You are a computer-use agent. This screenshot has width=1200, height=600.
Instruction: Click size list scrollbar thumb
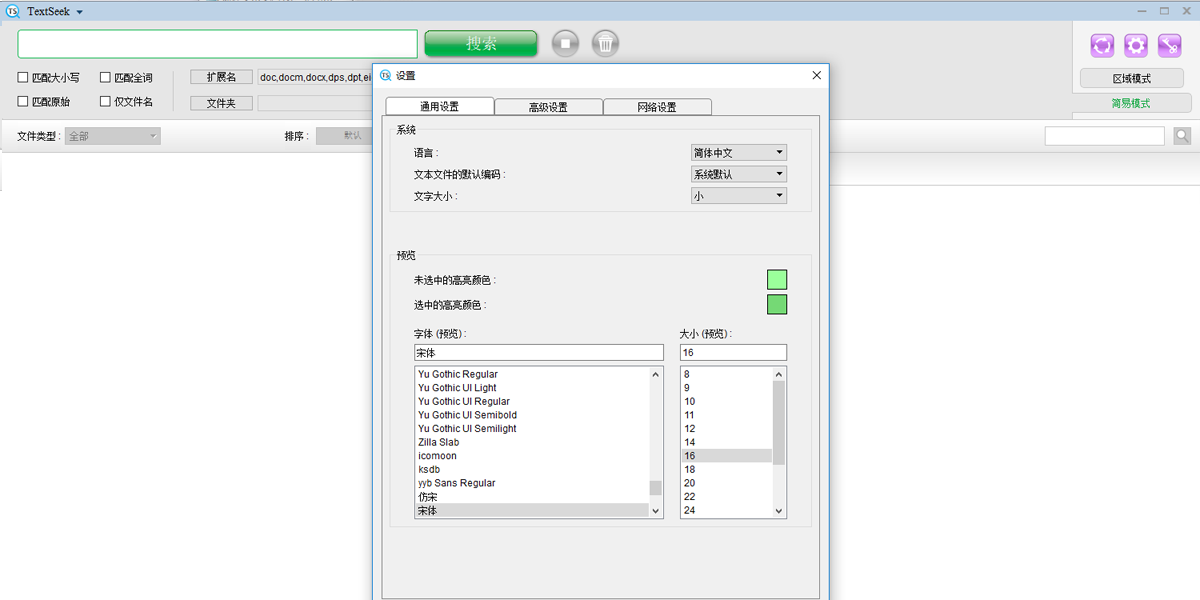[x=779, y=423]
